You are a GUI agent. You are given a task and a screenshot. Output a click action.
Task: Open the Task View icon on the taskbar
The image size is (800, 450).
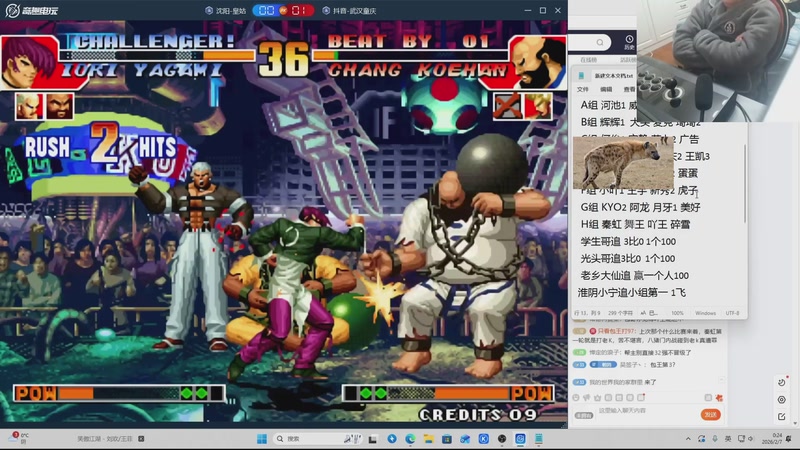pyautogui.click(x=373, y=439)
